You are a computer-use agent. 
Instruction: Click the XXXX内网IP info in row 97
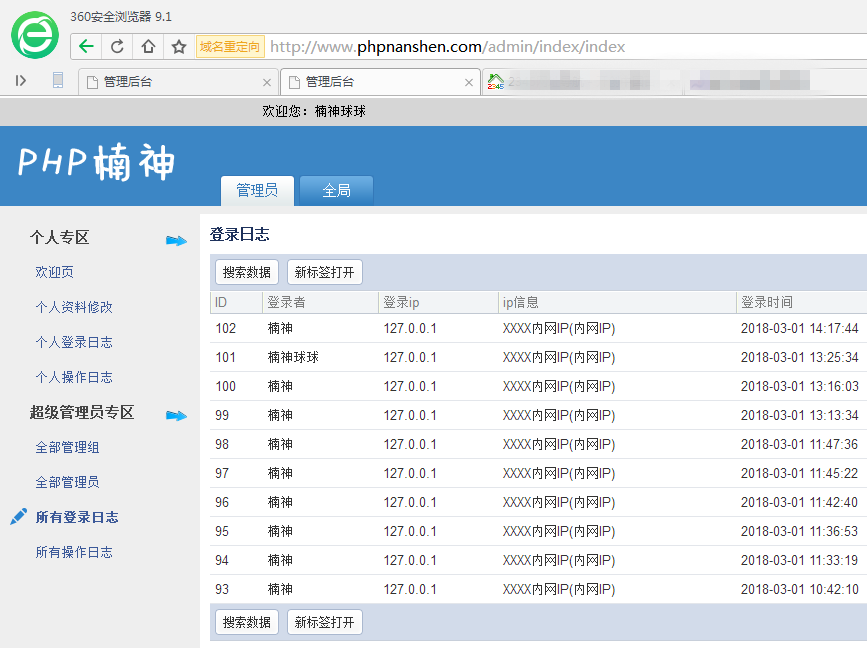(558, 473)
